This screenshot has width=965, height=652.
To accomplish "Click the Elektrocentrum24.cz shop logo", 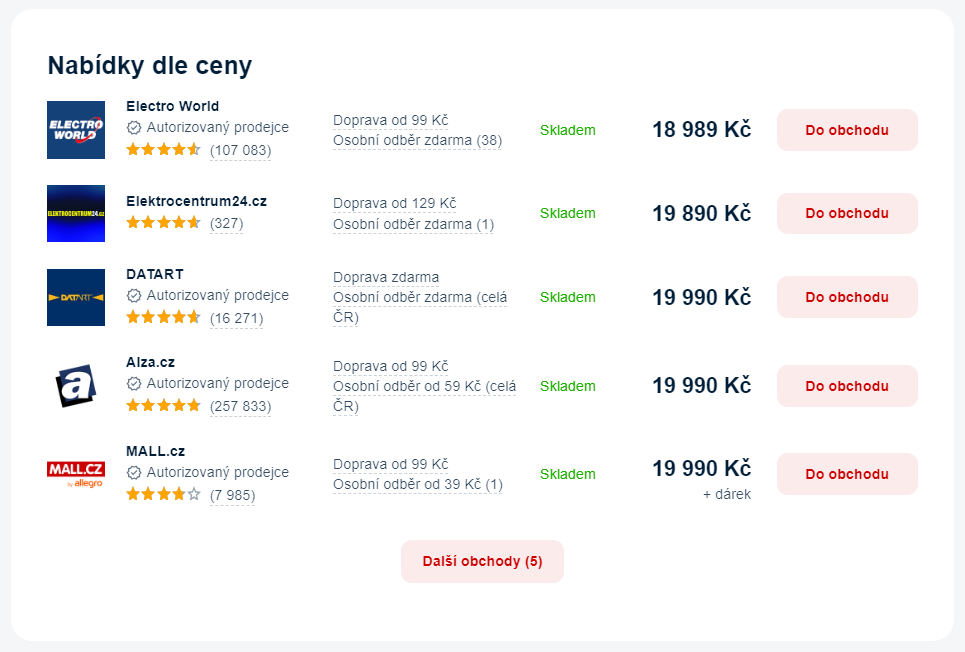I will point(76,214).
